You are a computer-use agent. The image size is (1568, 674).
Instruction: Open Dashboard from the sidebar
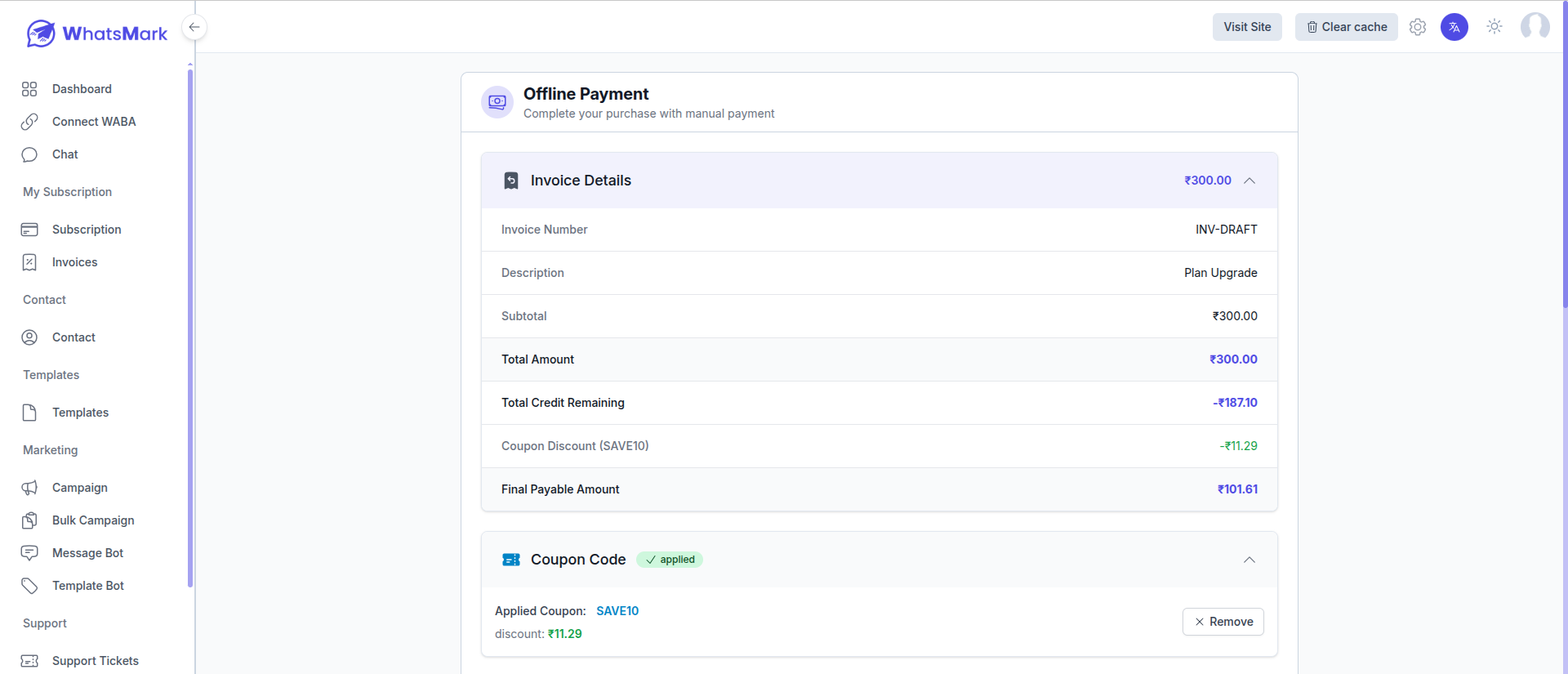82,89
